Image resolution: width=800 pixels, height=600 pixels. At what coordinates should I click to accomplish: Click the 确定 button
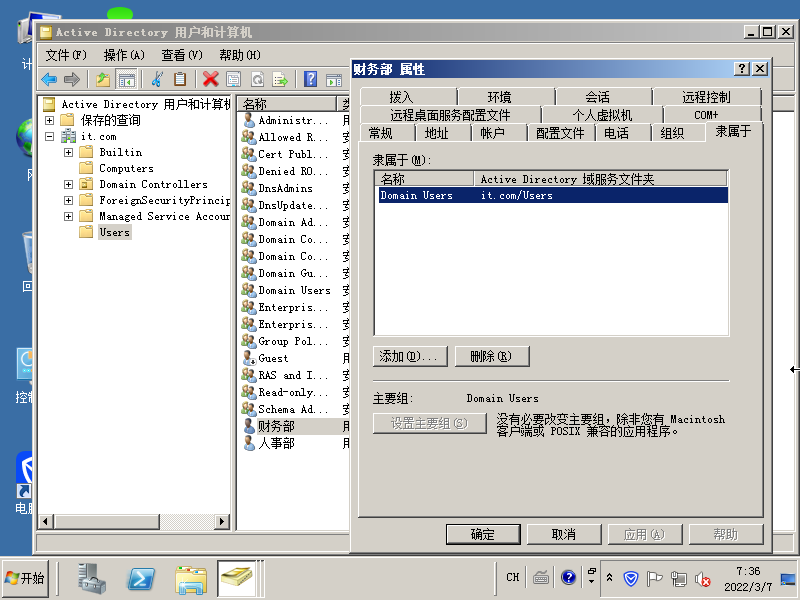(483, 534)
